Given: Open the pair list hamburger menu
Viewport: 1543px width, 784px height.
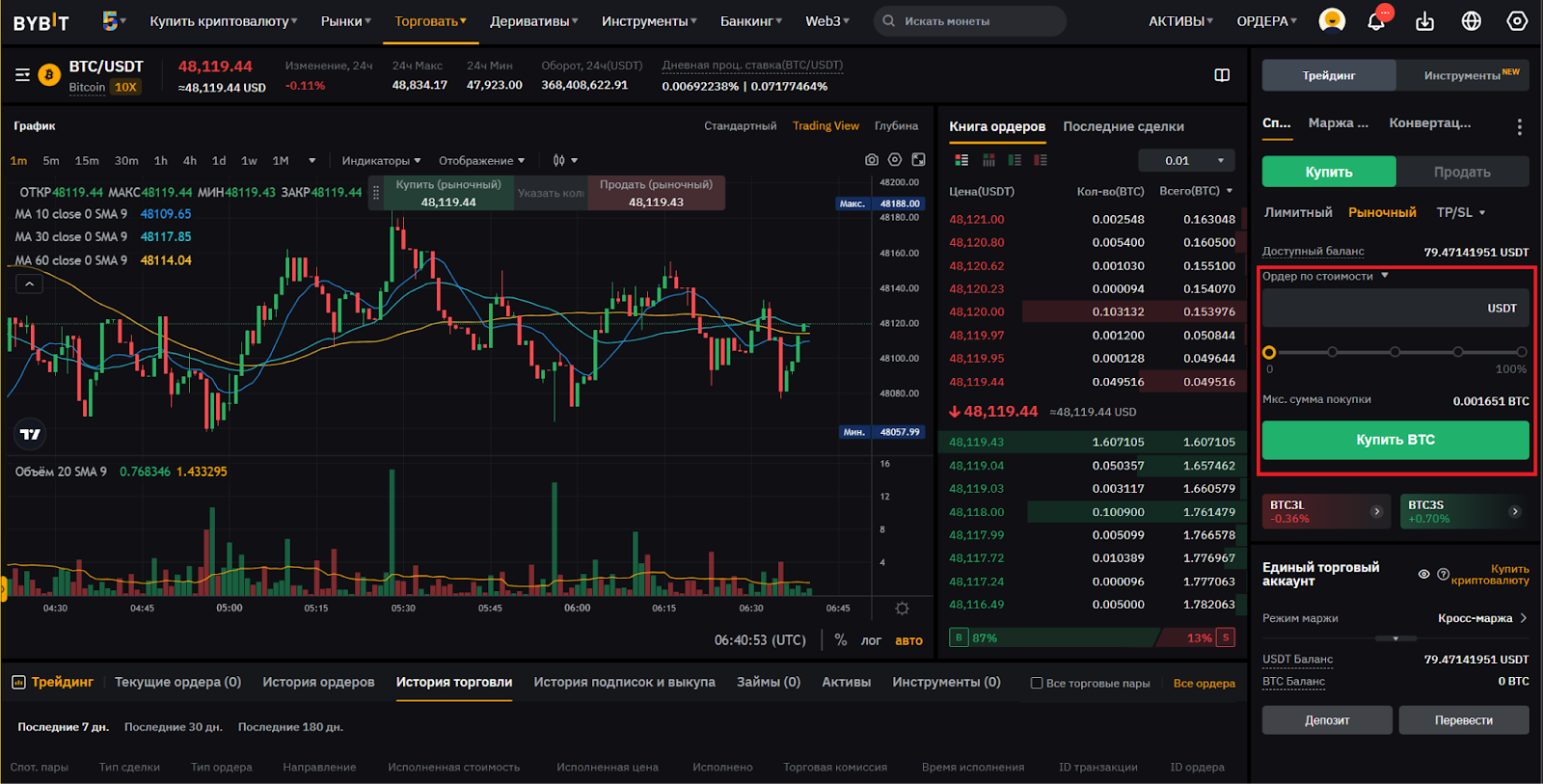Looking at the screenshot, I should point(22,74).
